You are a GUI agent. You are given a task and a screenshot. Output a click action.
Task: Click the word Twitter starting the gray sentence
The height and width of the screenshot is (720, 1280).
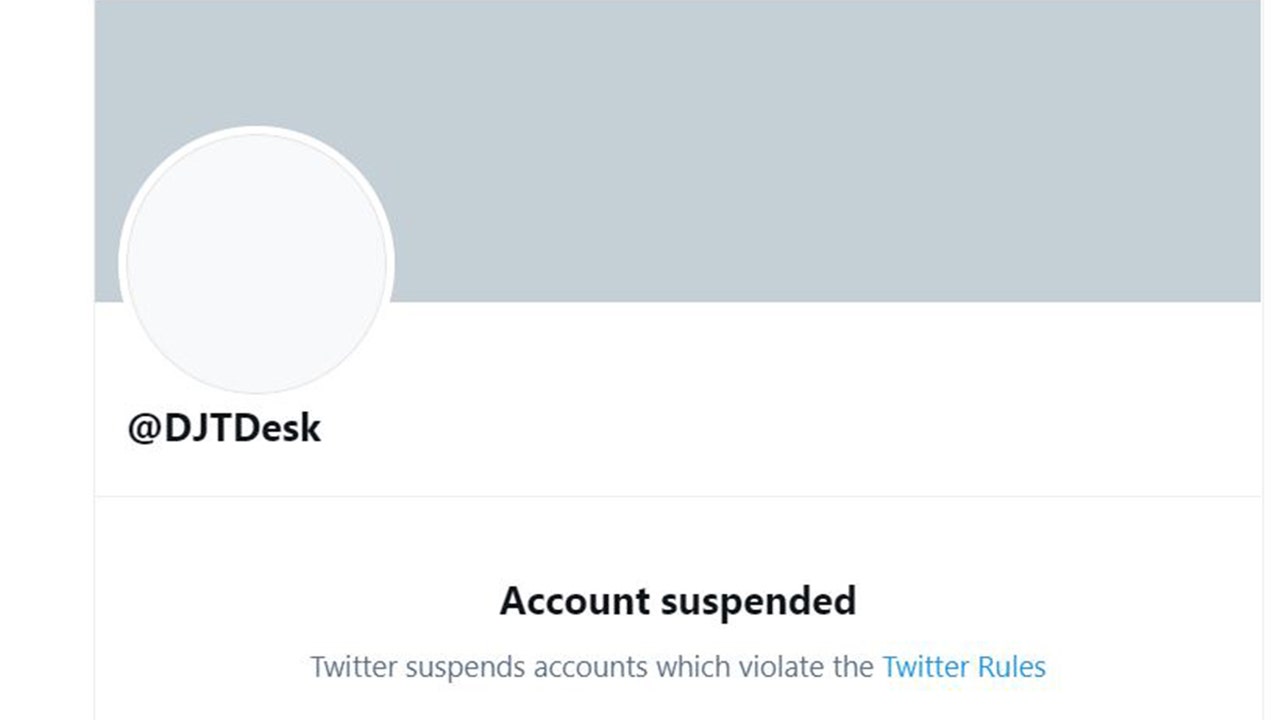(x=350, y=667)
